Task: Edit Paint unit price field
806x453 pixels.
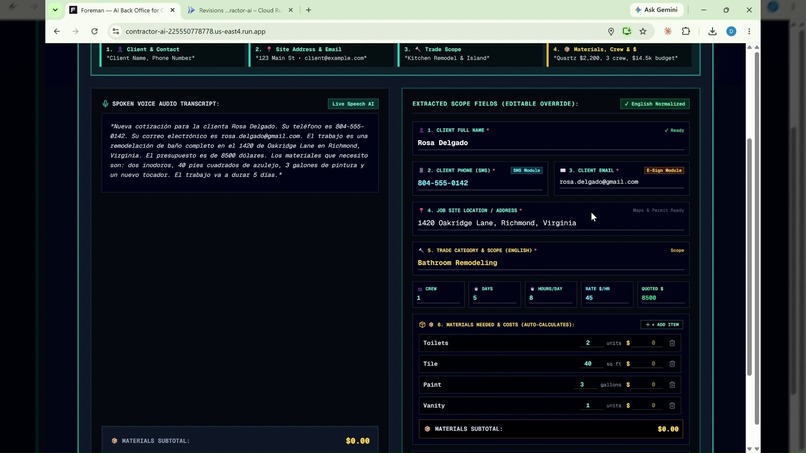Action: [647, 385]
